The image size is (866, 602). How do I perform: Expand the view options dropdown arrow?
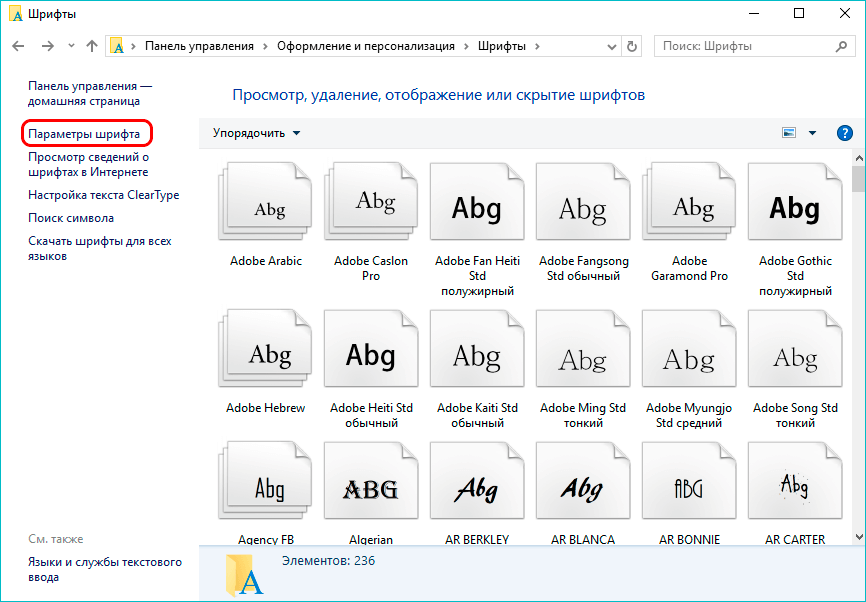coord(812,133)
